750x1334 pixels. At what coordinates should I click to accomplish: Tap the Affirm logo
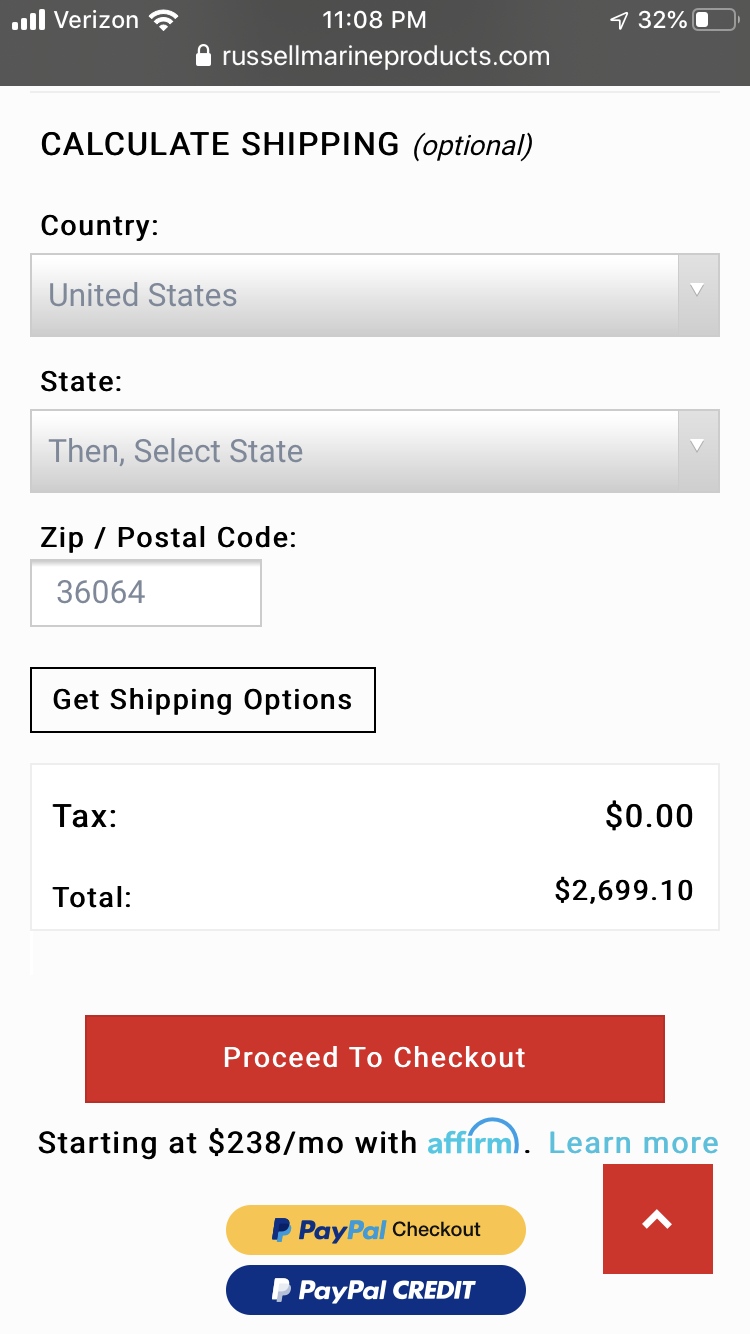(x=473, y=1140)
